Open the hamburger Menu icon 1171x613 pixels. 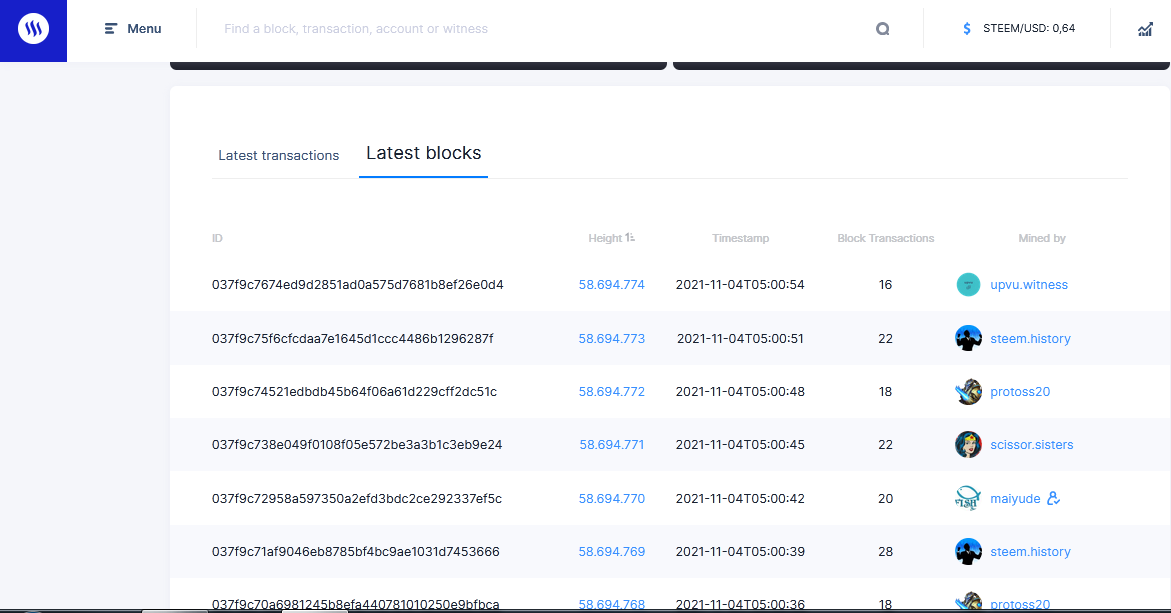pos(111,28)
